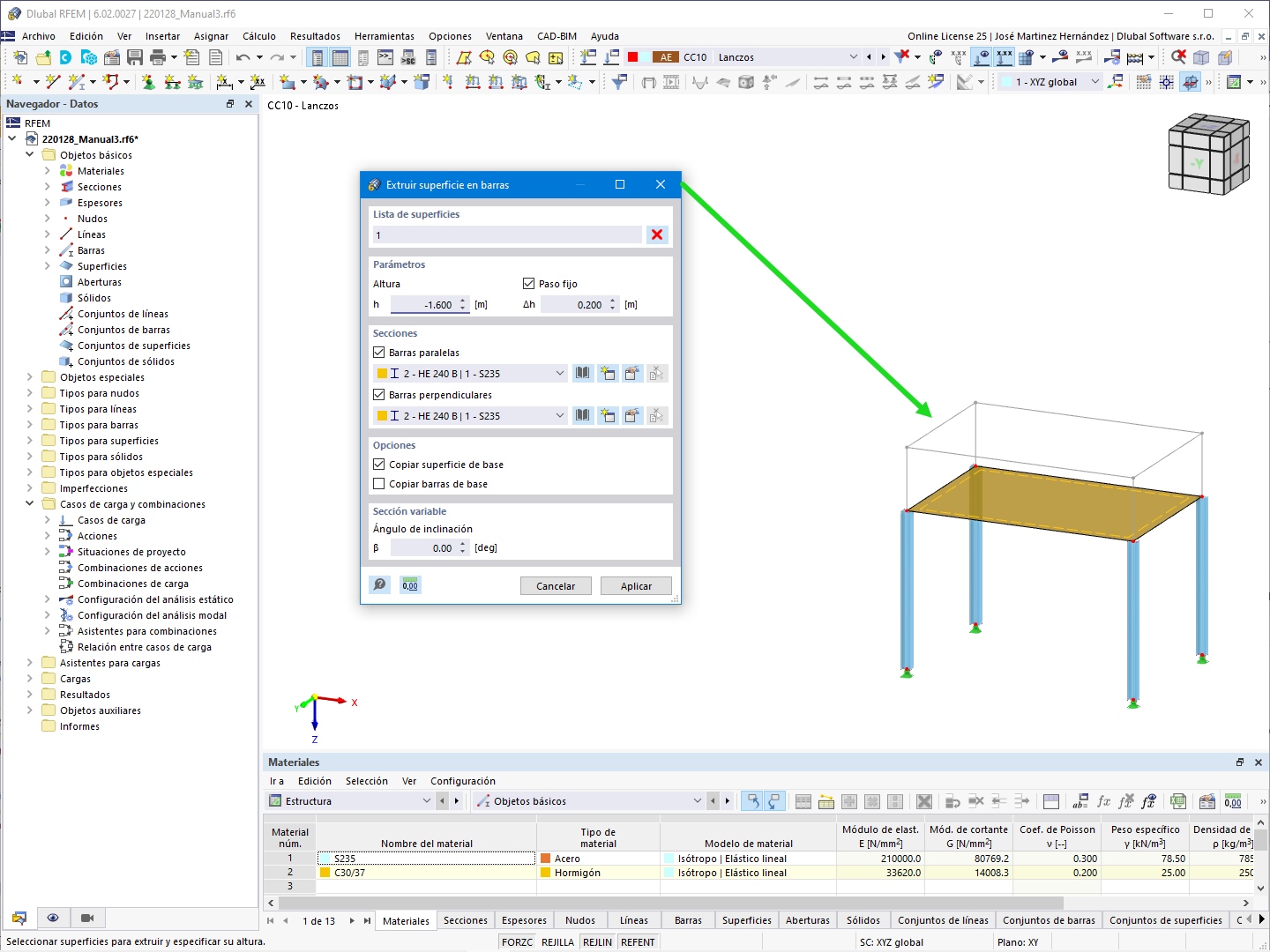Toggle REJILLA in the status bar
Viewport: 1270px width, 952px height.
[x=557, y=941]
